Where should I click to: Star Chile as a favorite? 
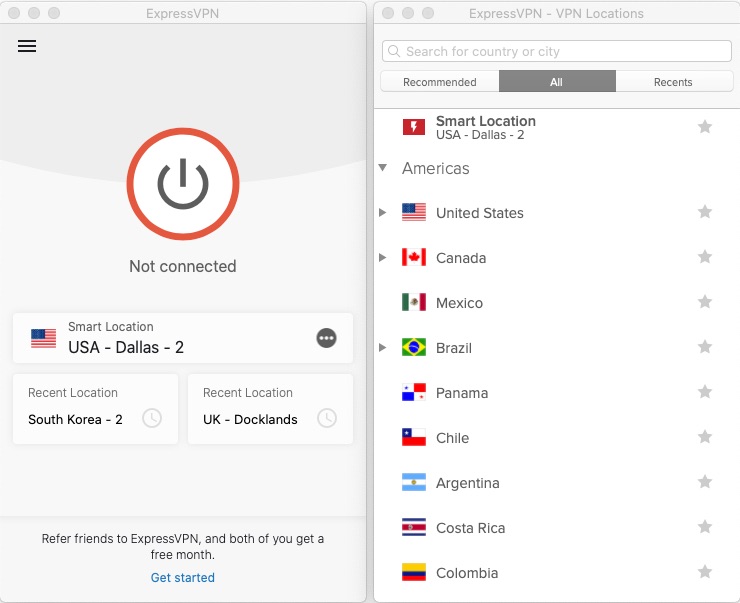point(705,437)
